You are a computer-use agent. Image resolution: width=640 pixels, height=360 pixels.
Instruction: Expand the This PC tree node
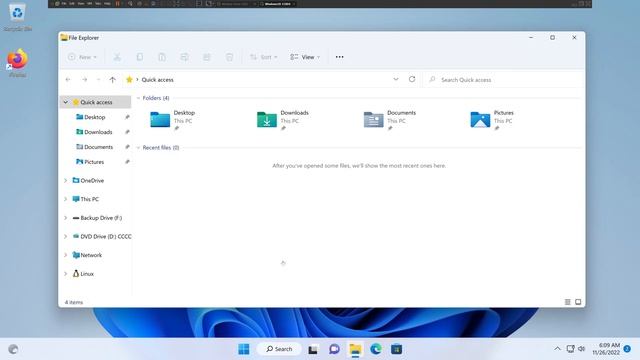click(66, 199)
